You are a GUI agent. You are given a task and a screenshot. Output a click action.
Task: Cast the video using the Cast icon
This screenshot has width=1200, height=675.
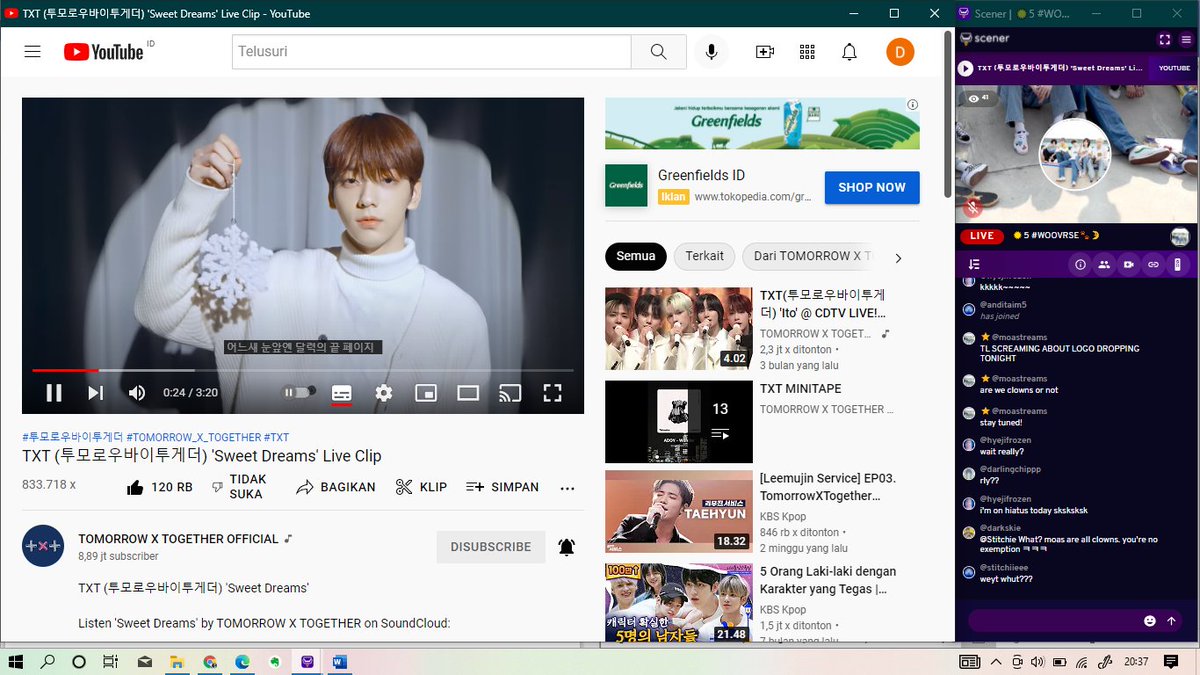click(x=510, y=393)
